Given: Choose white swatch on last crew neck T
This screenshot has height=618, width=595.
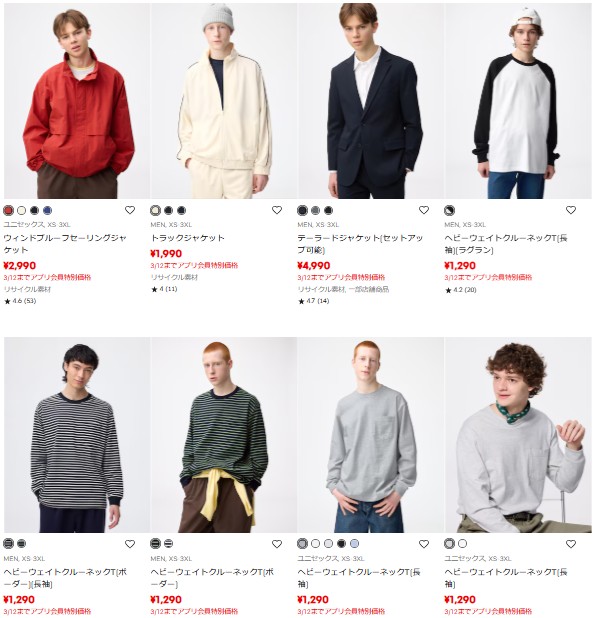Looking at the screenshot, I should [462, 544].
